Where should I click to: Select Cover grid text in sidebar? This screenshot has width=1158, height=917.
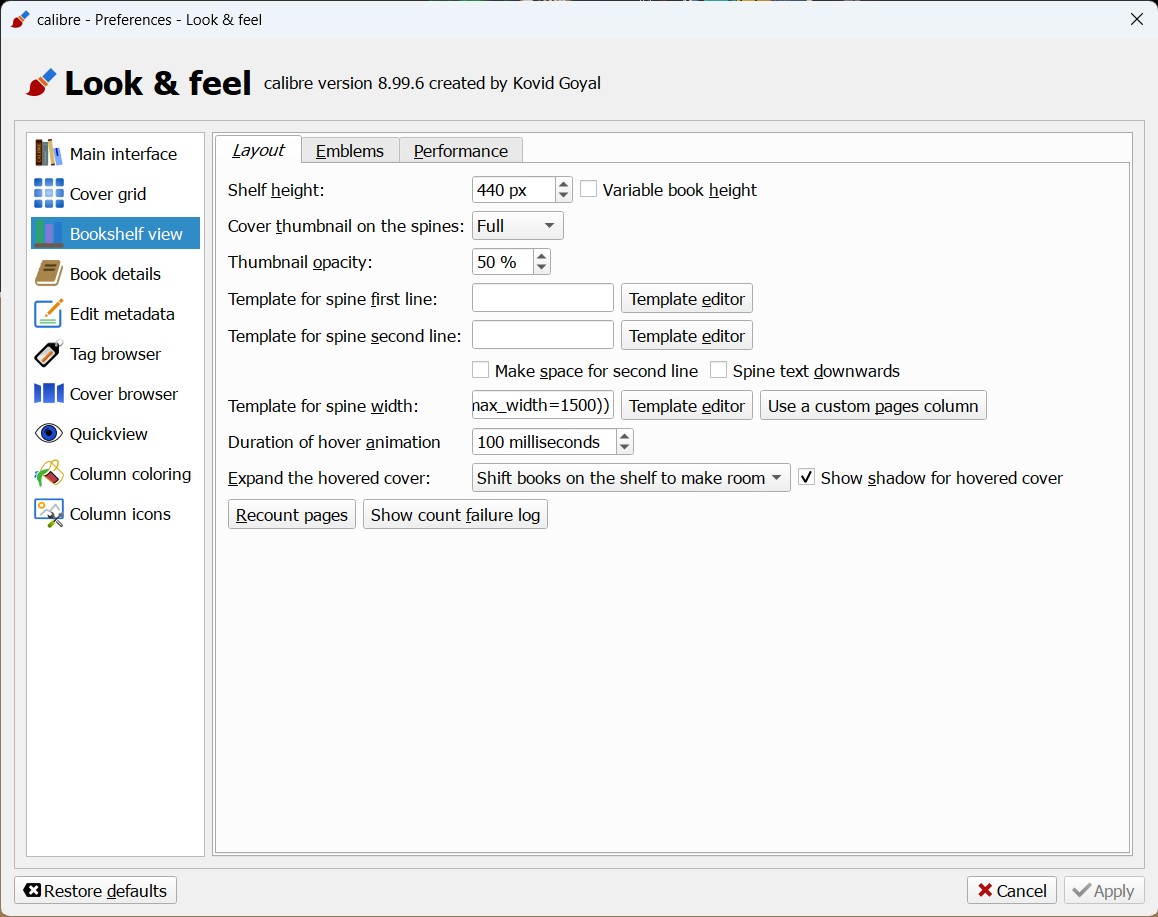[108, 193]
